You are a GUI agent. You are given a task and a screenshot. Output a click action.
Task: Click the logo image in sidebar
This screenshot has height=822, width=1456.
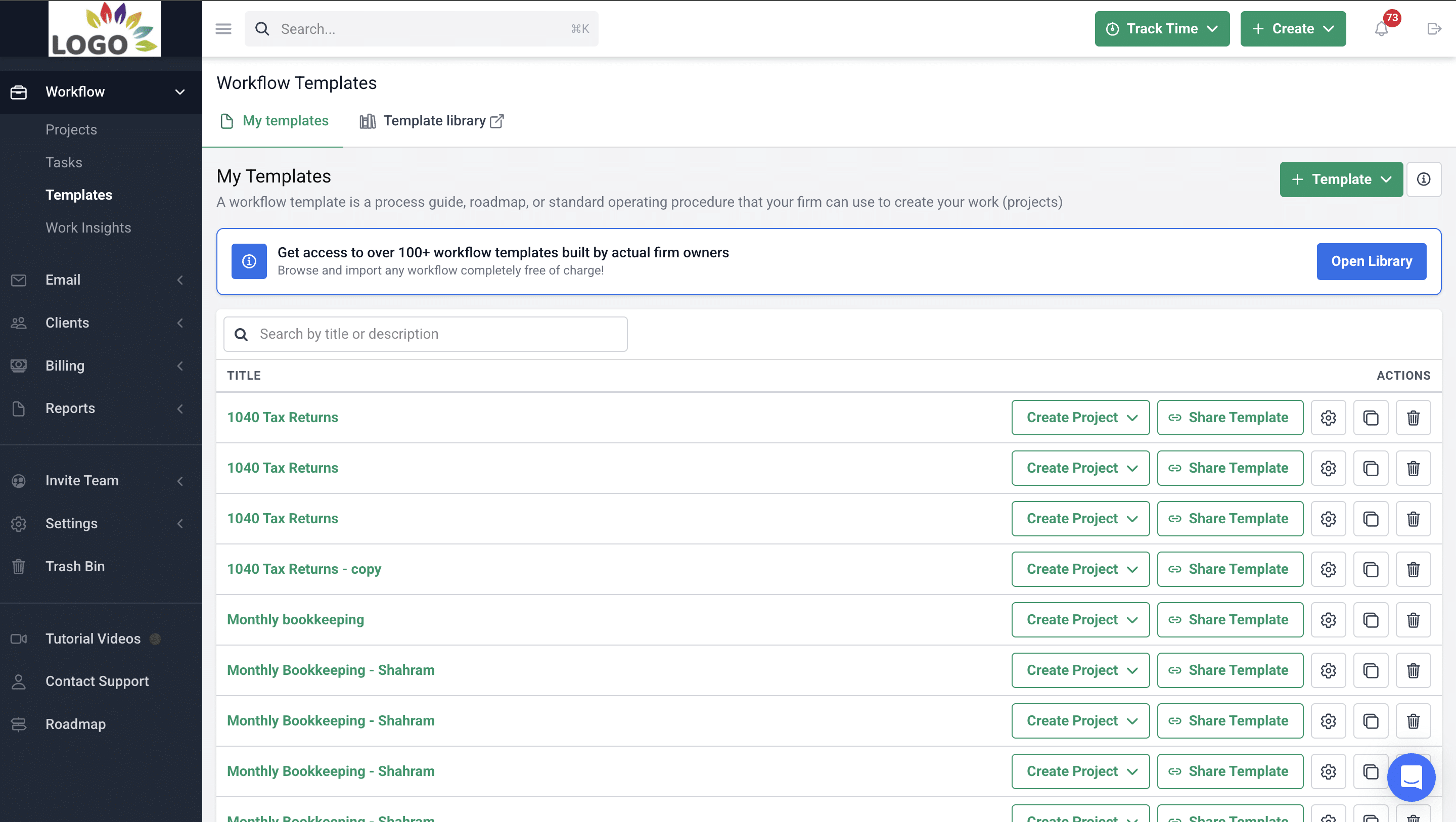point(105,29)
